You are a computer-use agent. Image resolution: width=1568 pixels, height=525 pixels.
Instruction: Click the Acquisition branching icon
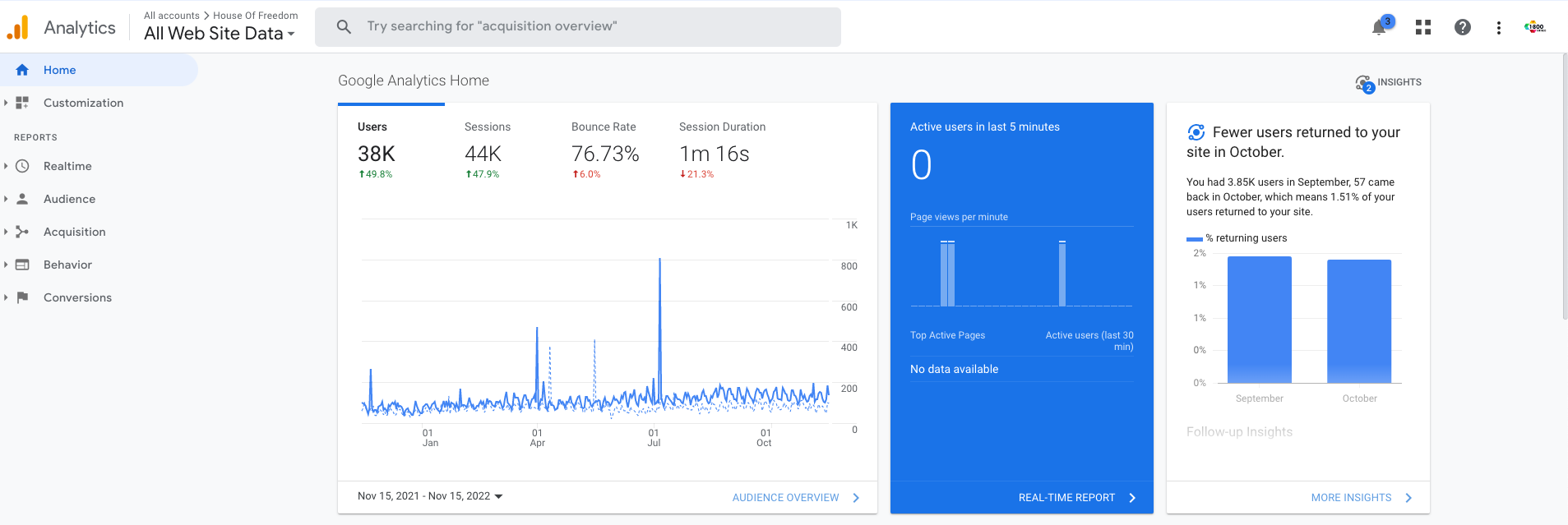click(x=22, y=232)
